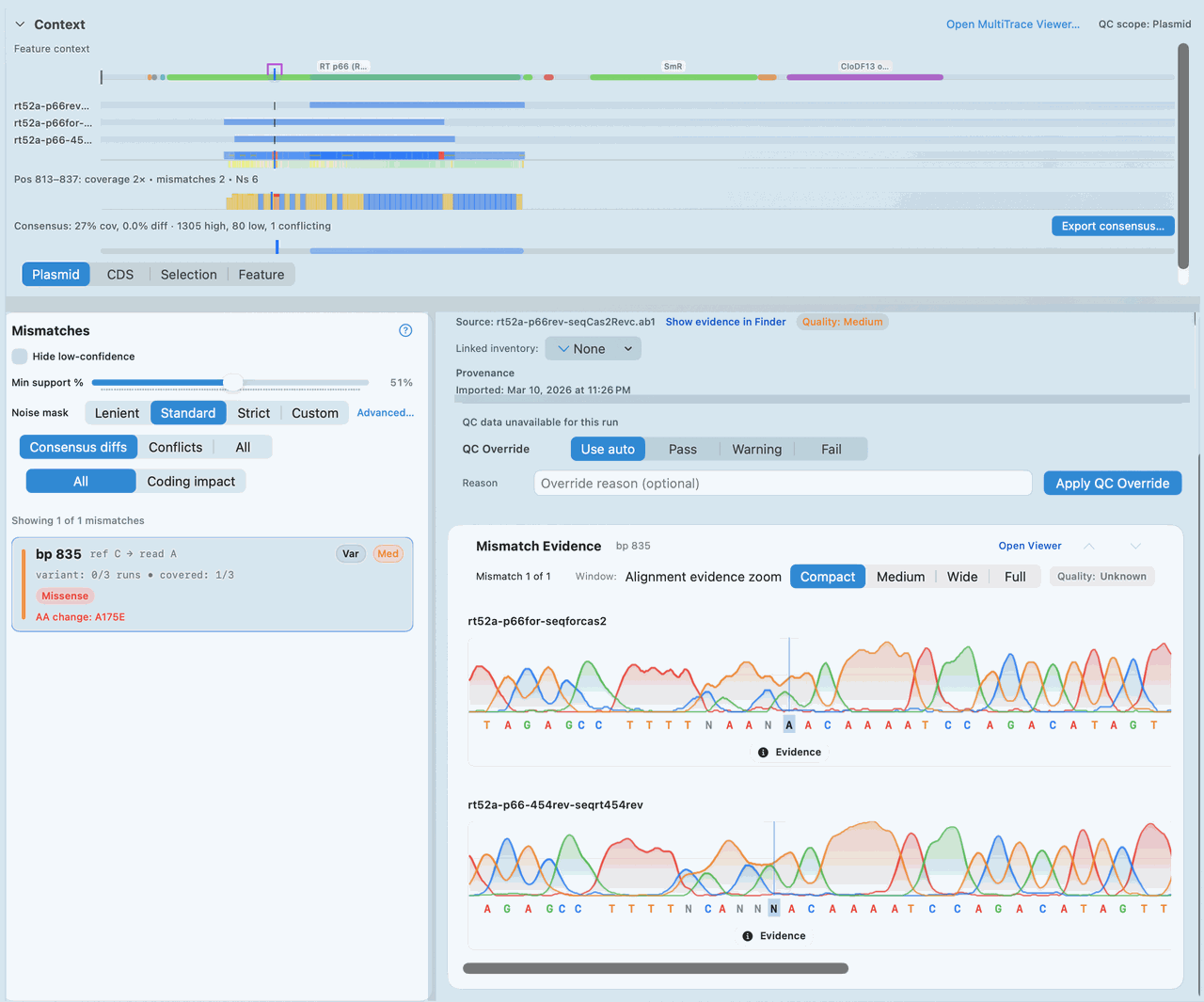Click the purple position marker on map
This screenshot has width=1204, height=1002.
275,71
